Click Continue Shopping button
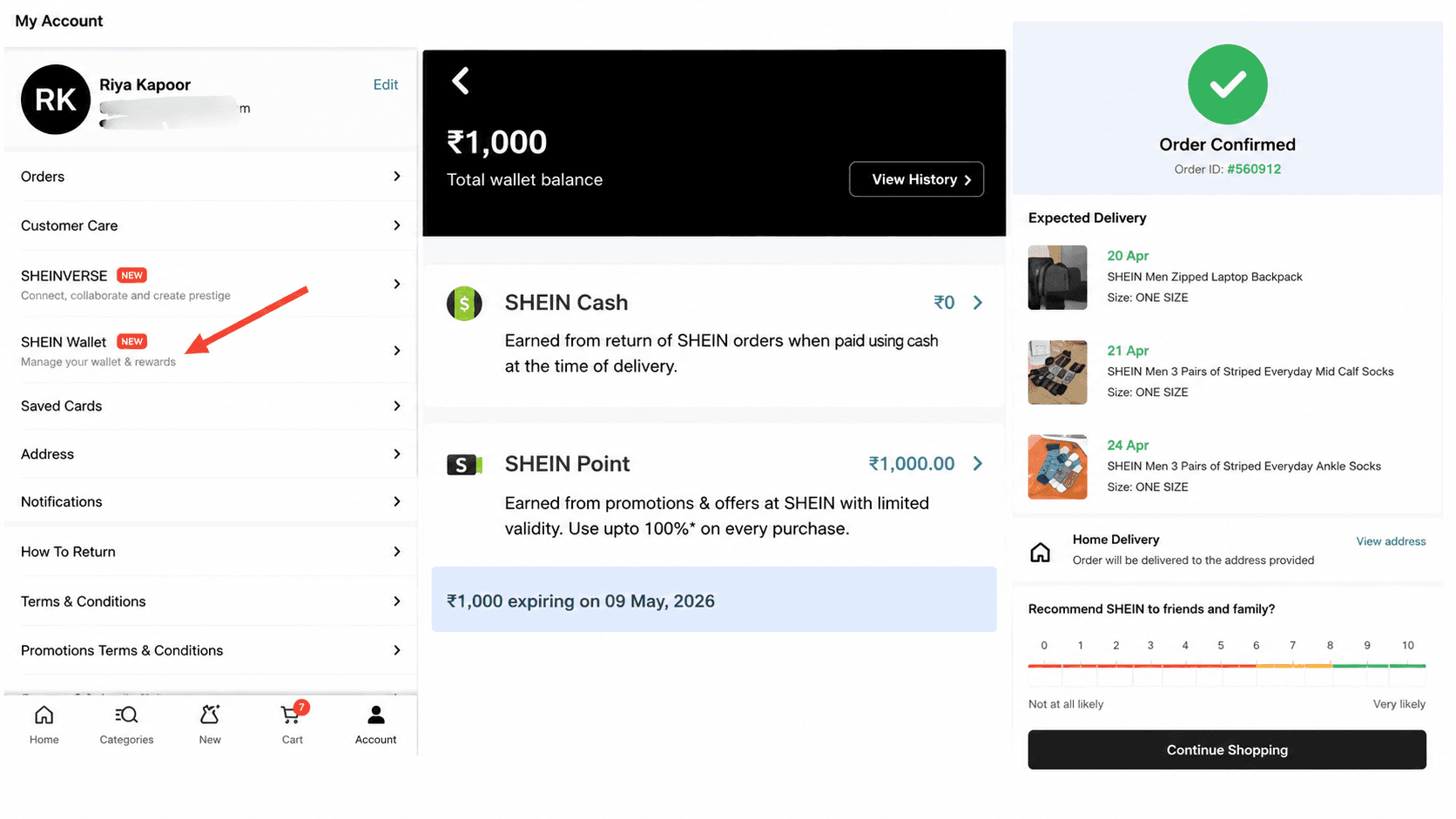The height and width of the screenshot is (819, 1456). click(1227, 750)
